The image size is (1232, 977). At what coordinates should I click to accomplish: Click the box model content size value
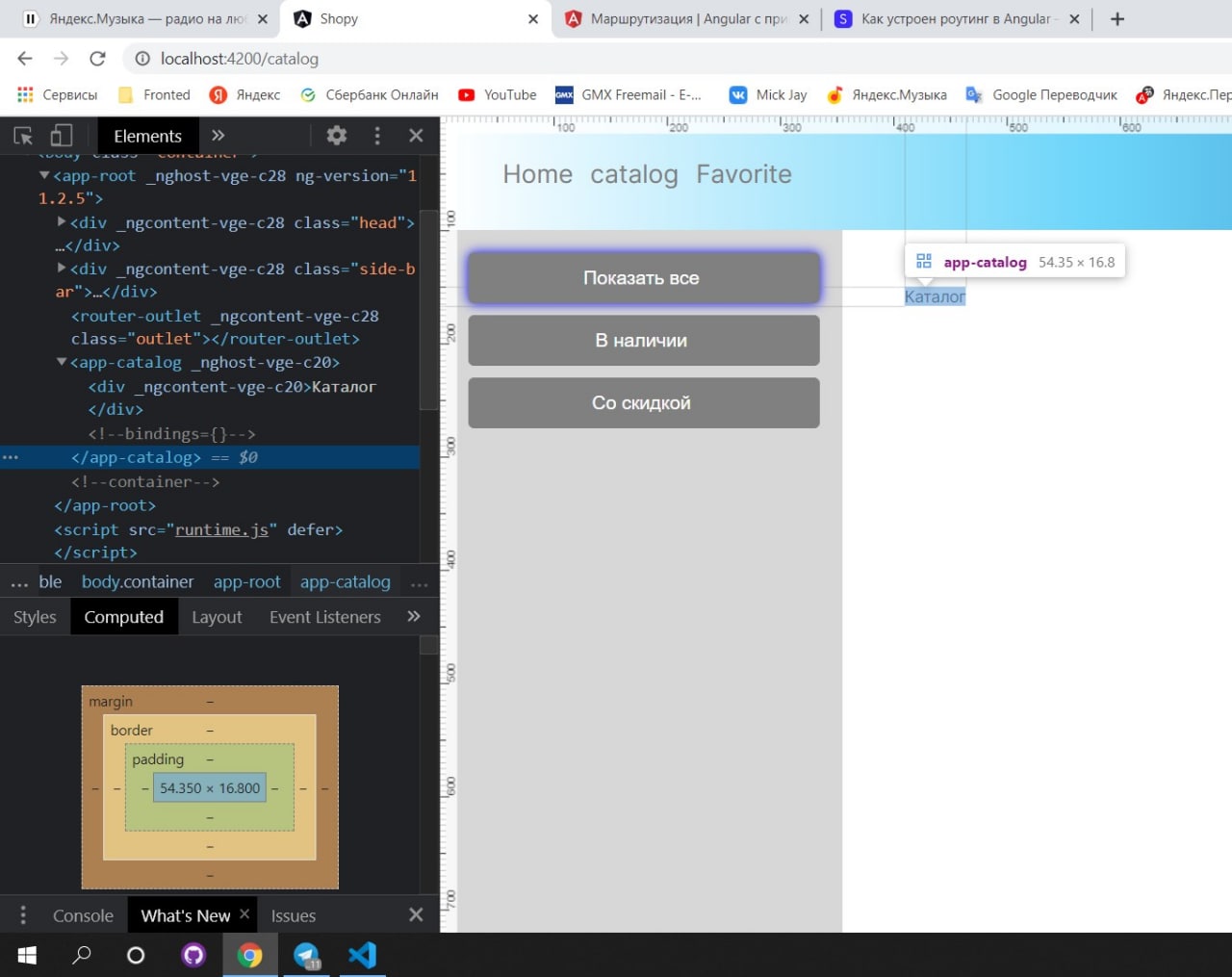[x=210, y=787]
